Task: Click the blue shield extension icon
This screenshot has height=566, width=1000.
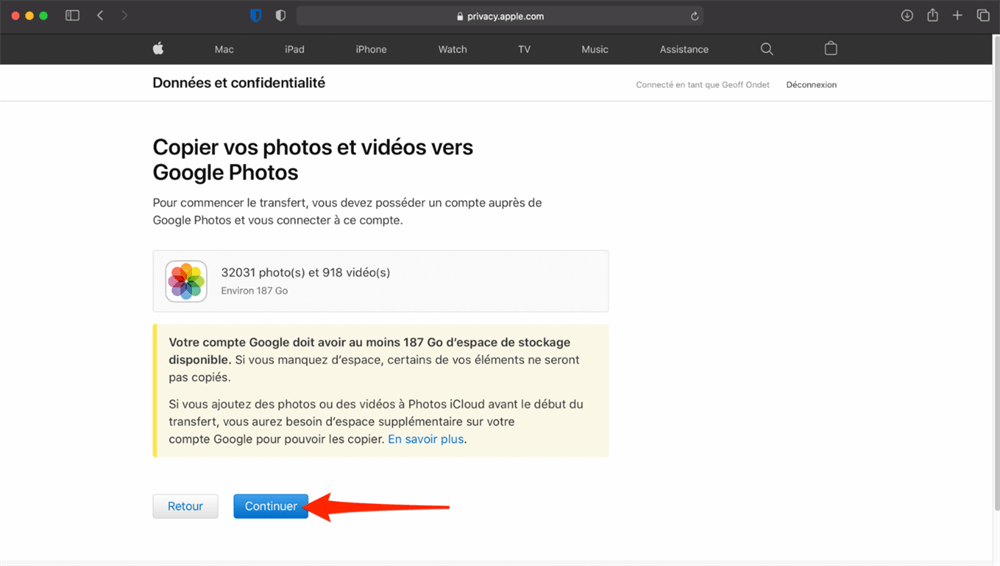Action: tap(256, 15)
